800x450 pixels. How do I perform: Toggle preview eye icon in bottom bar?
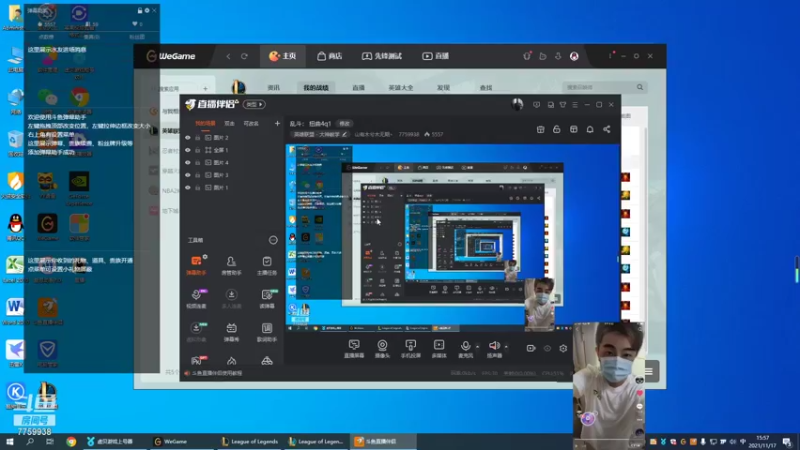tap(547, 348)
